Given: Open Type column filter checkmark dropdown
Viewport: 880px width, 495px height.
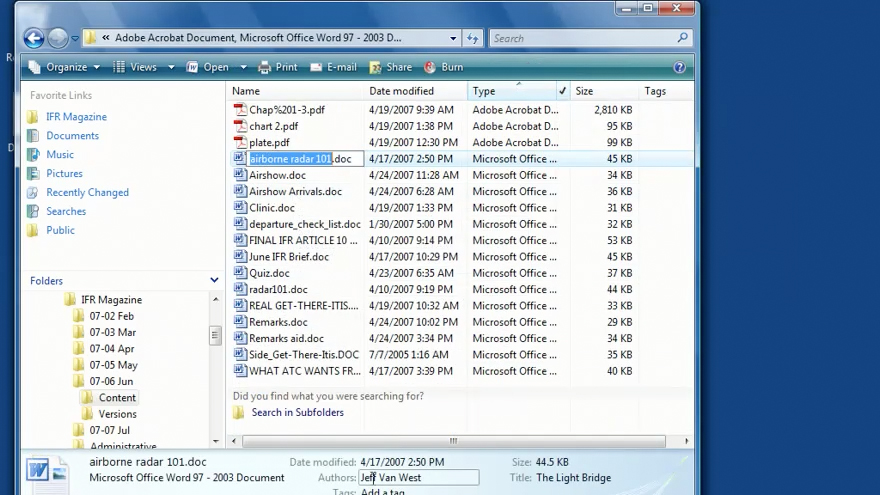Looking at the screenshot, I should 562,91.
